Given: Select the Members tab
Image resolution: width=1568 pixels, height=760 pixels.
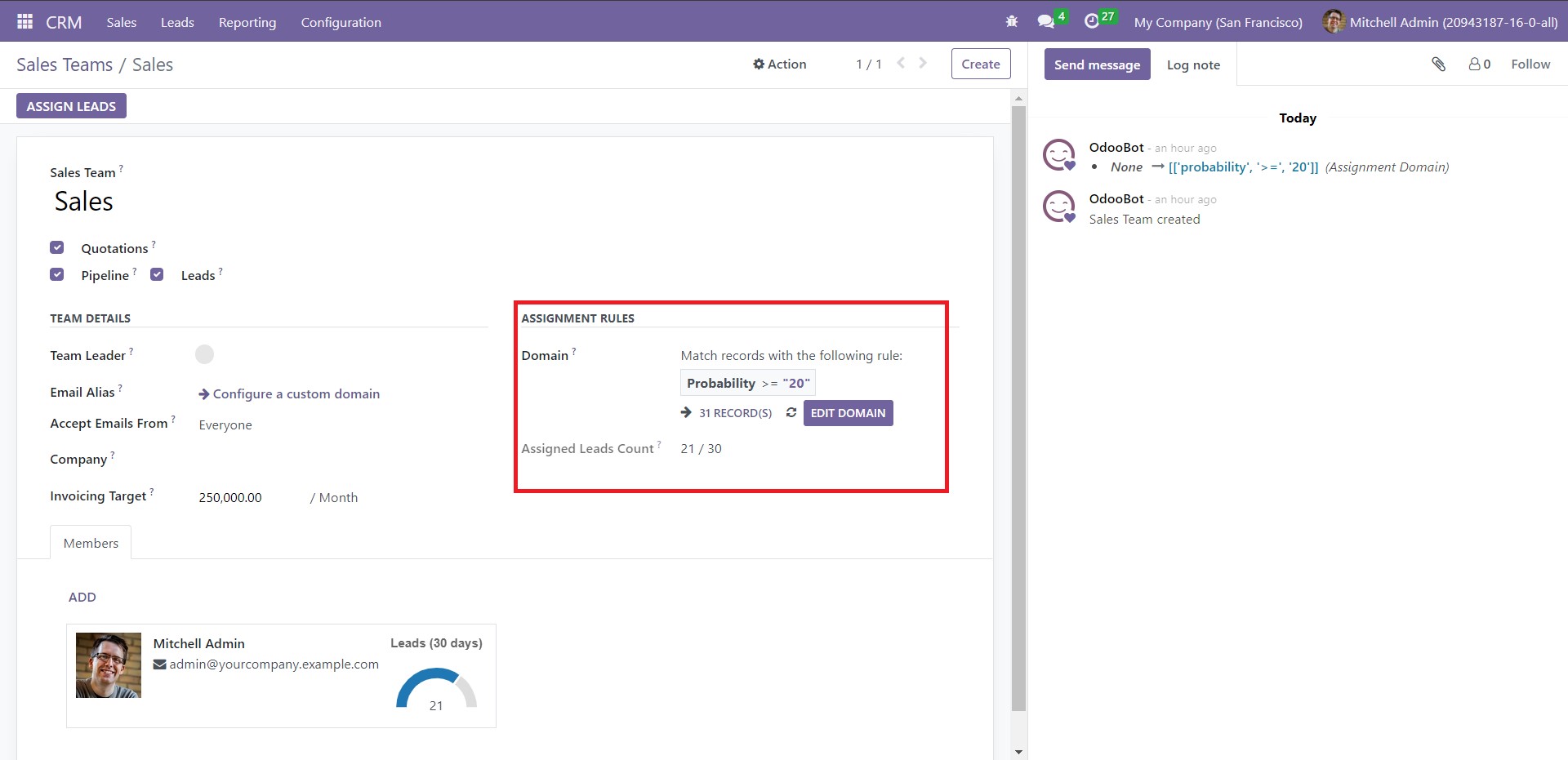Looking at the screenshot, I should [x=91, y=543].
